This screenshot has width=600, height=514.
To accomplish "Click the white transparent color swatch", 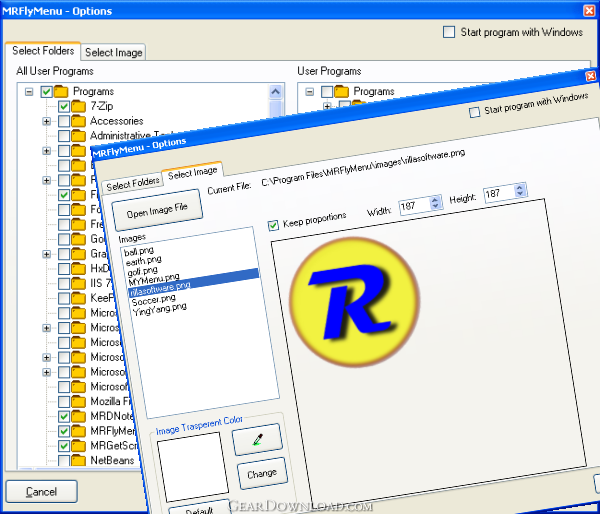I will point(193,467).
